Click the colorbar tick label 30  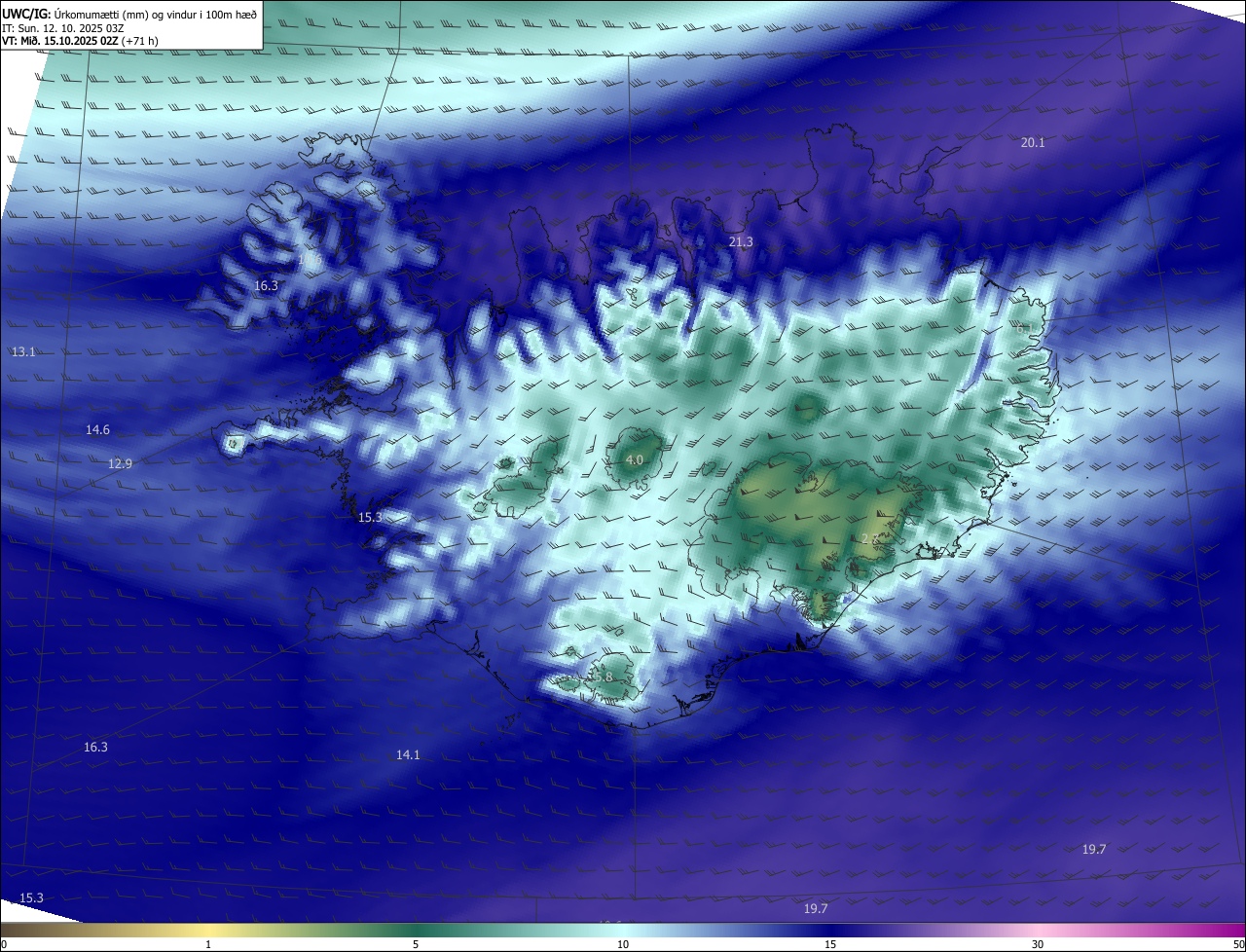[1038, 944]
